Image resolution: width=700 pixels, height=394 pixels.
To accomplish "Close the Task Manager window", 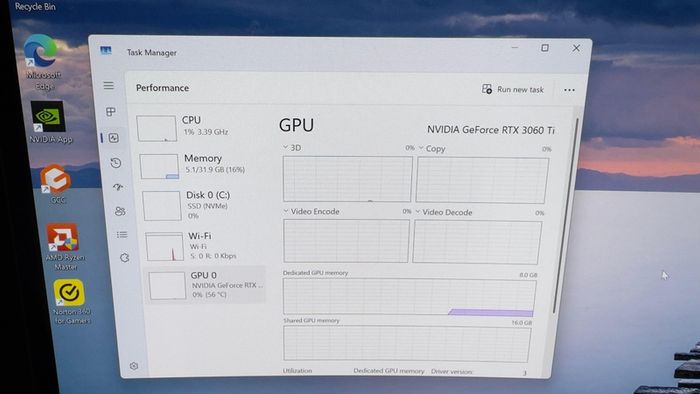I will coord(576,48).
